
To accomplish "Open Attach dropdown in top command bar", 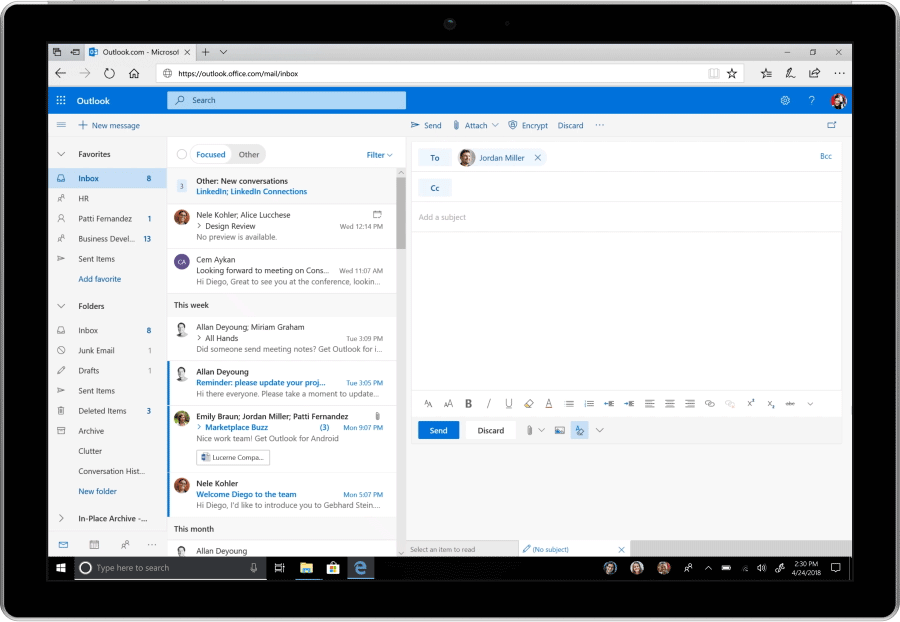I will coord(495,125).
